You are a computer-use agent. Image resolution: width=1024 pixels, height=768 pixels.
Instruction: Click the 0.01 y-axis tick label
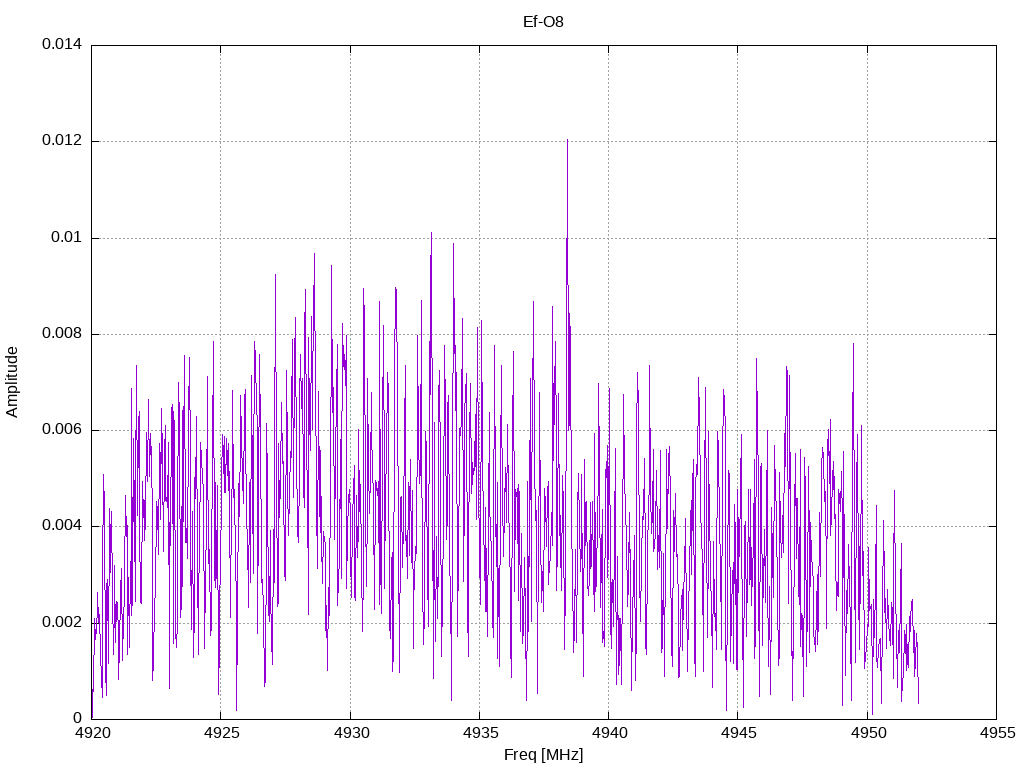(67, 237)
